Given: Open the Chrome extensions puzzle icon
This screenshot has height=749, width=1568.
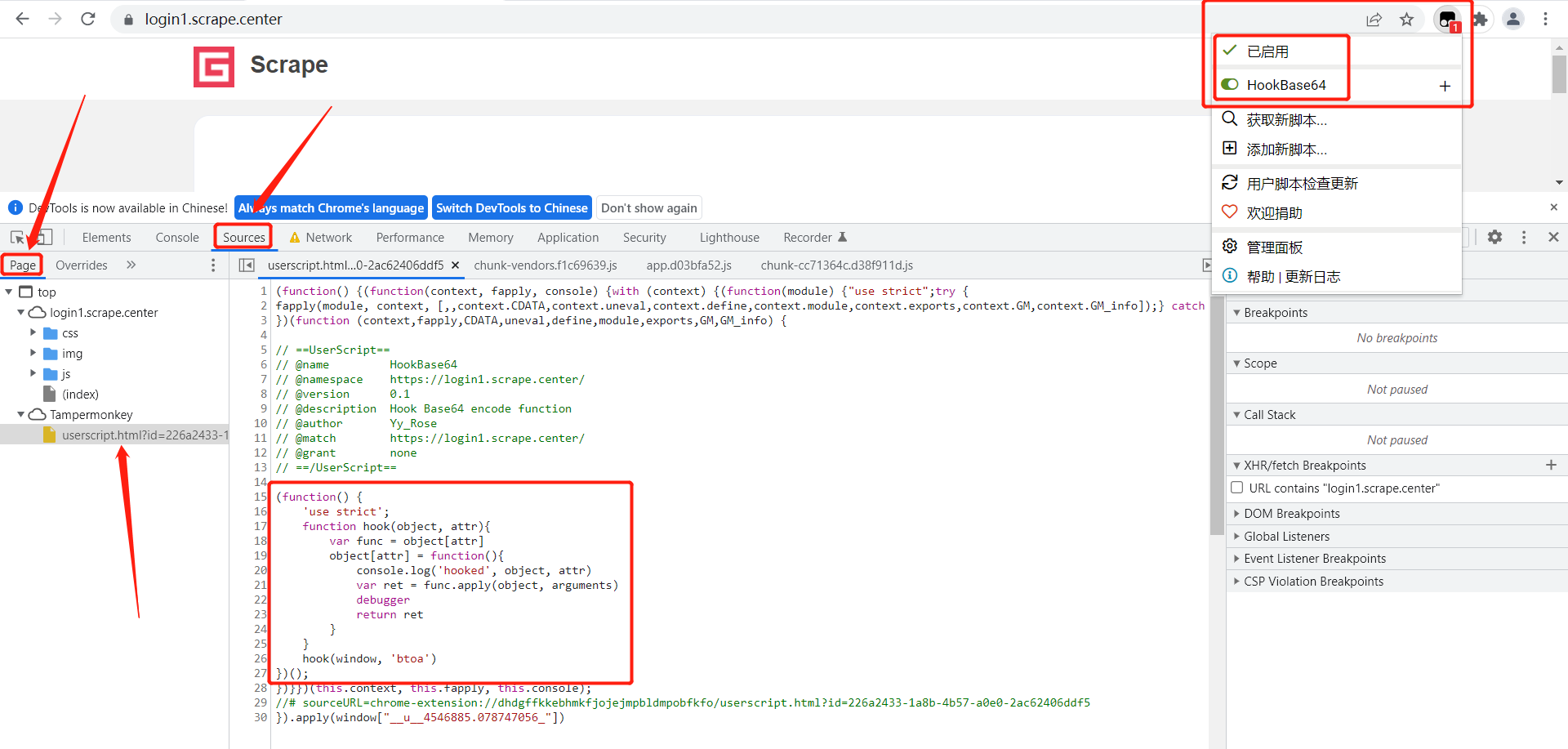Looking at the screenshot, I should point(1480,18).
